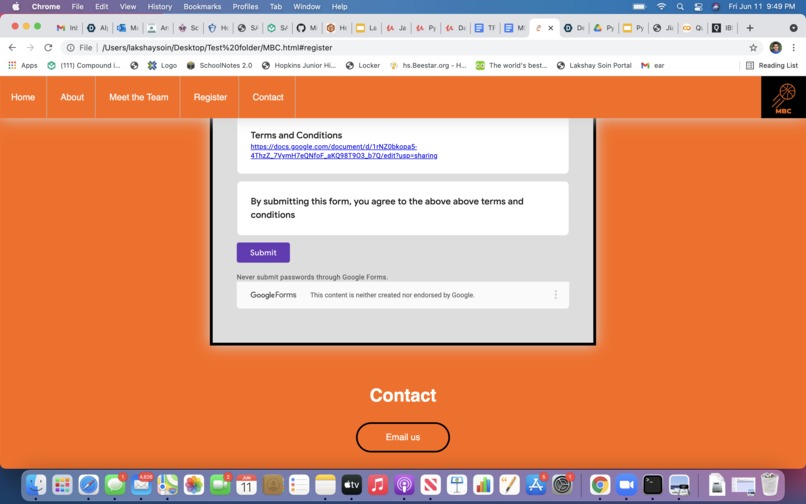
Task: Open the Chrome File menu
Action: pos(78,7)
